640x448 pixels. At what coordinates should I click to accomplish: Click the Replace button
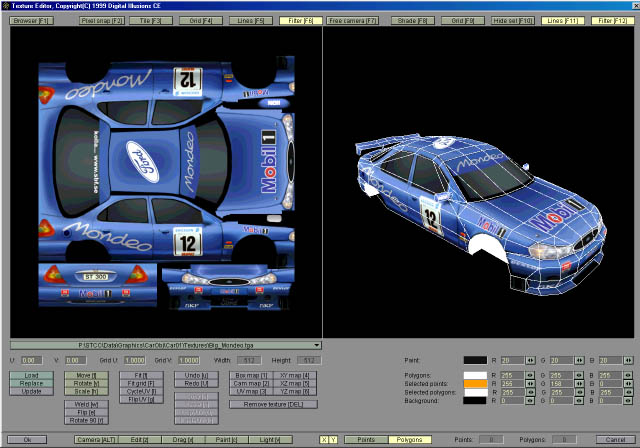31,384
